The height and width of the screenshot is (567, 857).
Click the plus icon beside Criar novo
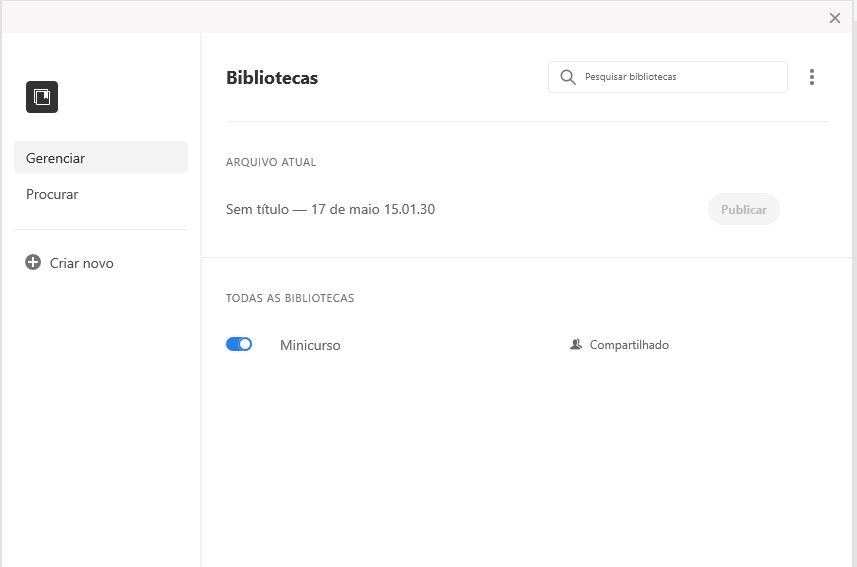click(x=33, y=262)
